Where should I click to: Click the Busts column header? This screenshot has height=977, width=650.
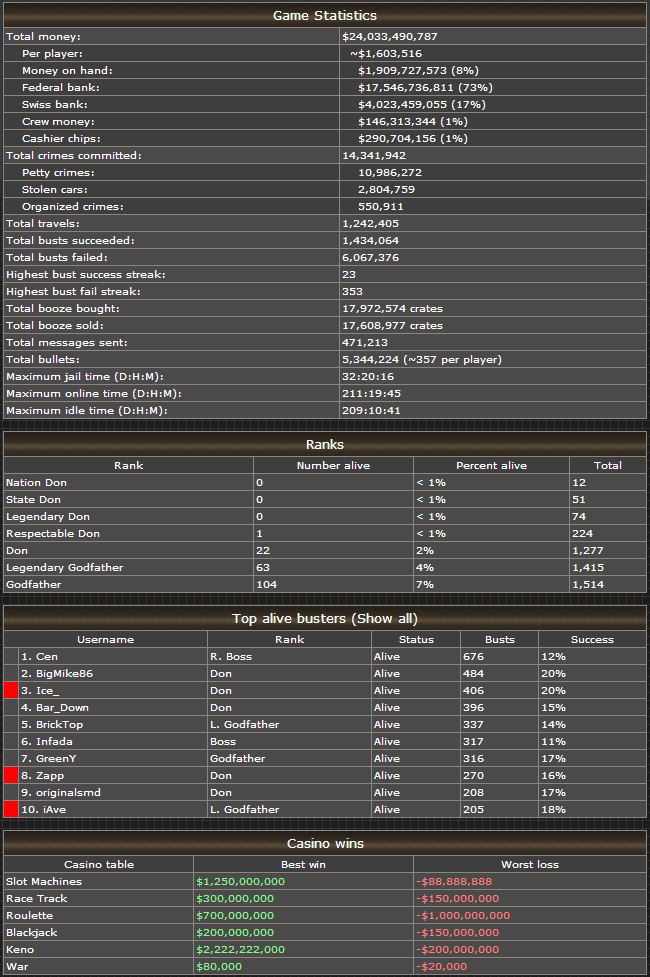pos(500,640)
